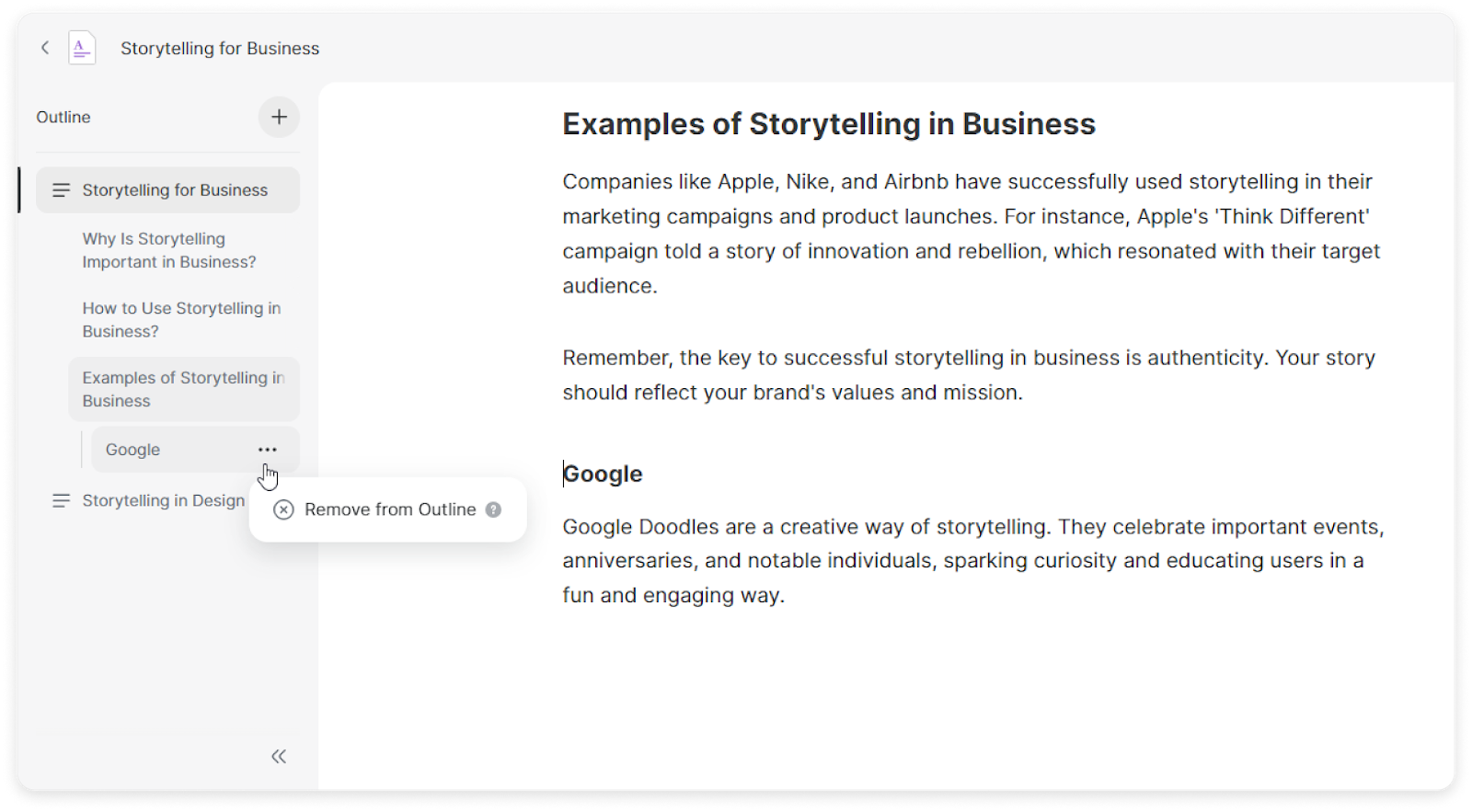
Task: Collapse the outline sidebar with double chevron
Action: pos(279,756)
